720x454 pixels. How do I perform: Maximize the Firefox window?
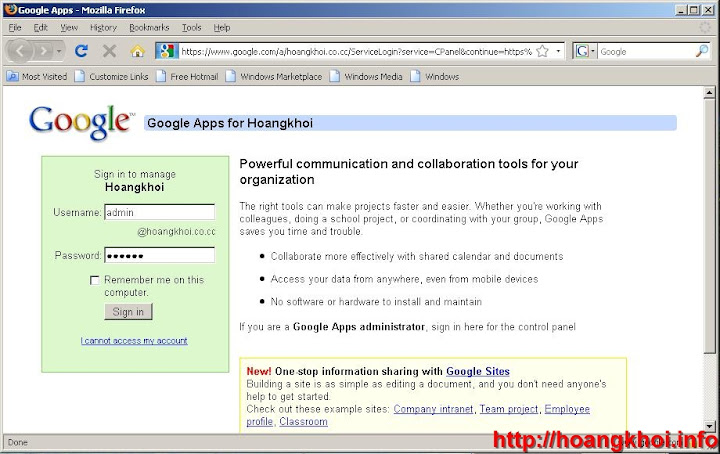[694, 10]
